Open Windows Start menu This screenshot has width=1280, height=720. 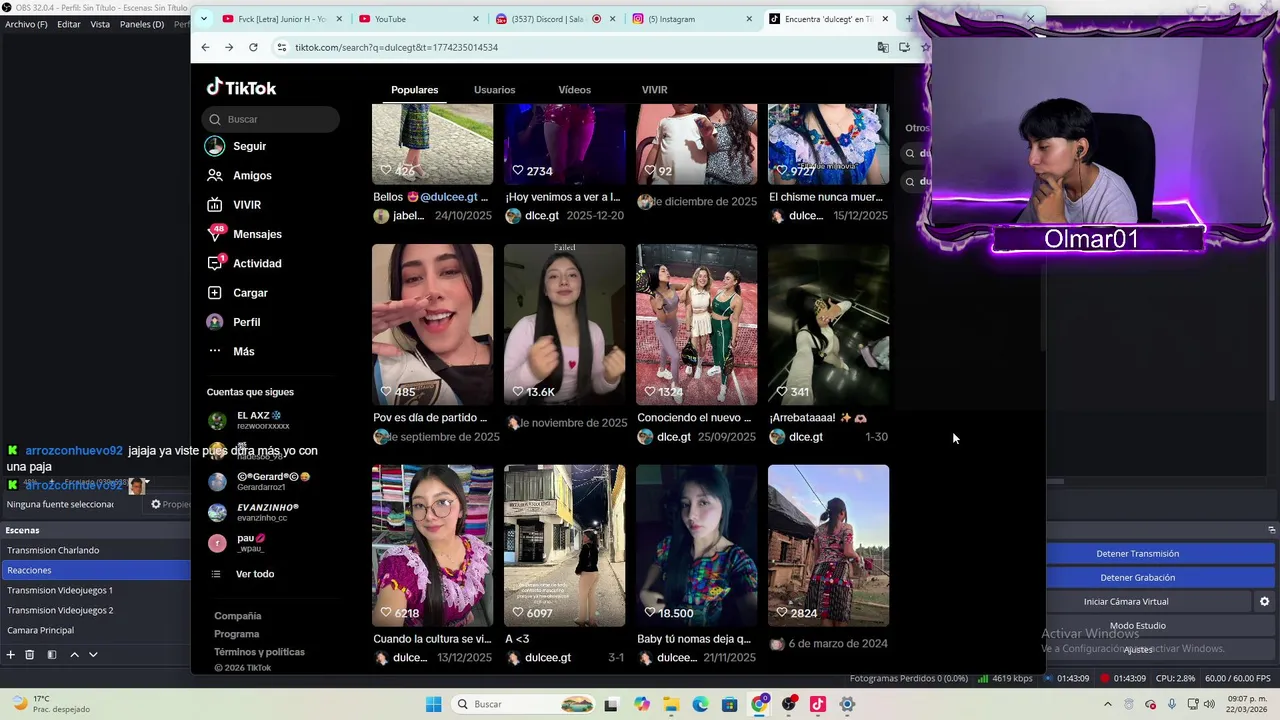433,704
